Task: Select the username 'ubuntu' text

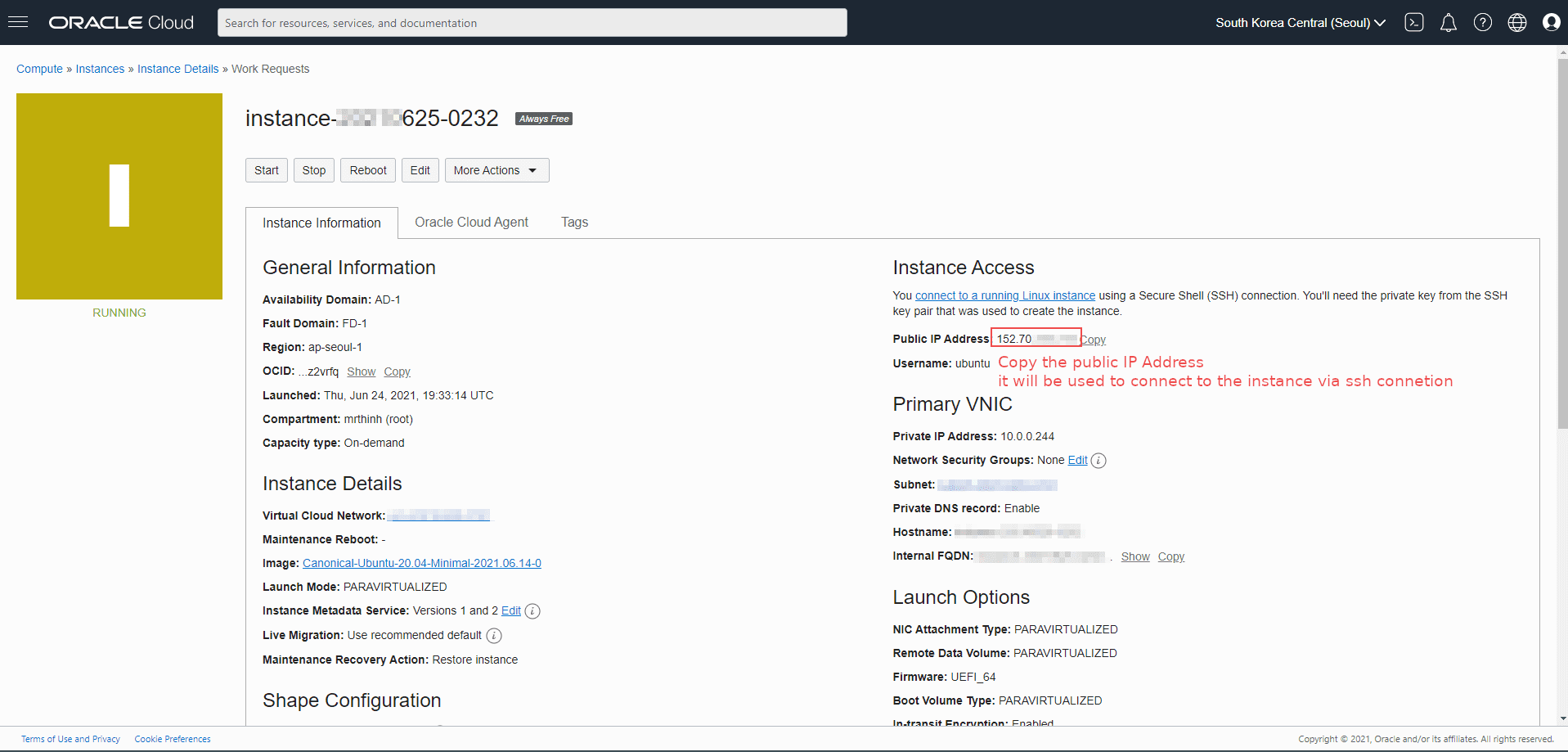Action: 973,363
